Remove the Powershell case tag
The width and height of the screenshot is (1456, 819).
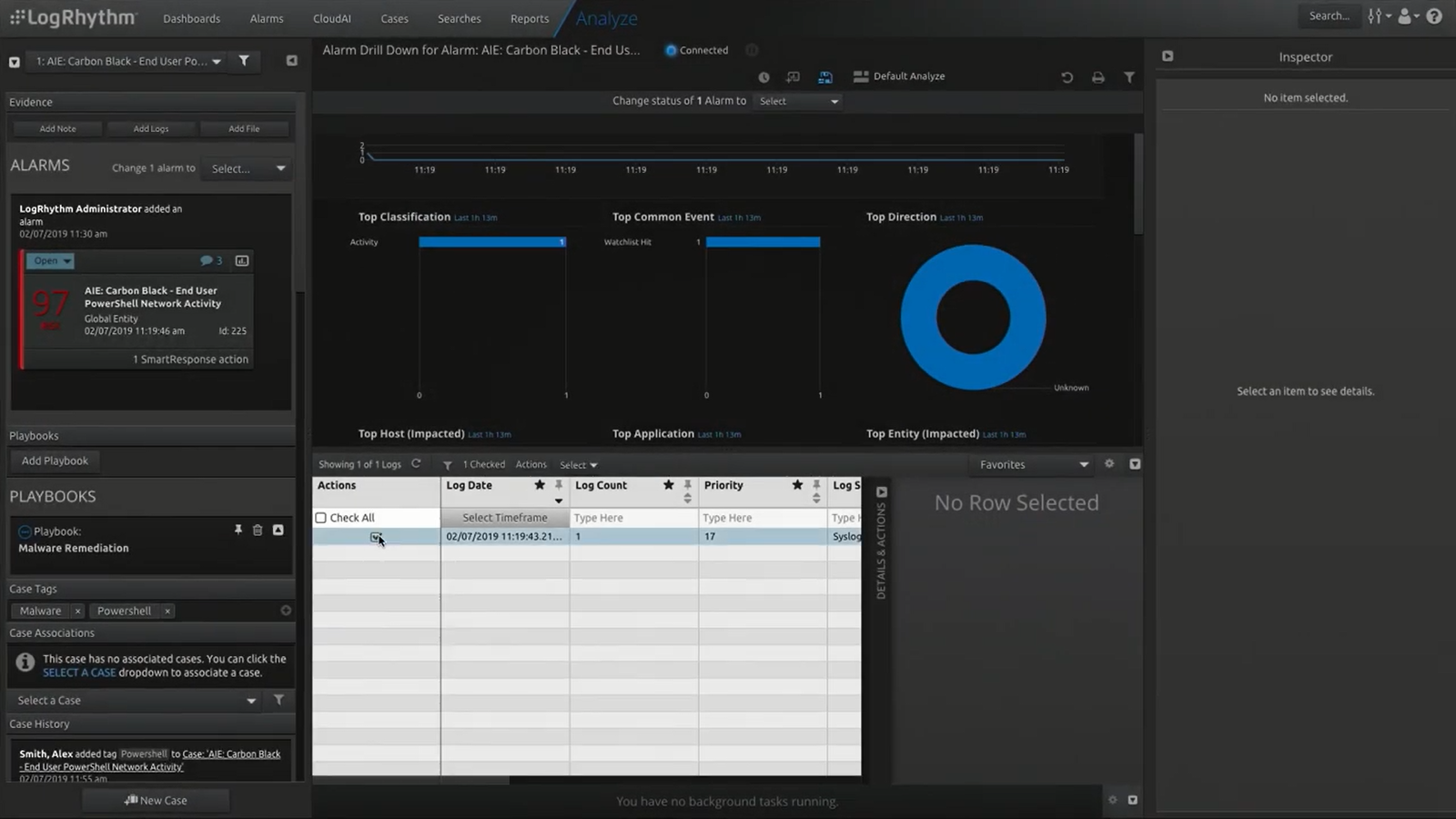(167, 612)
